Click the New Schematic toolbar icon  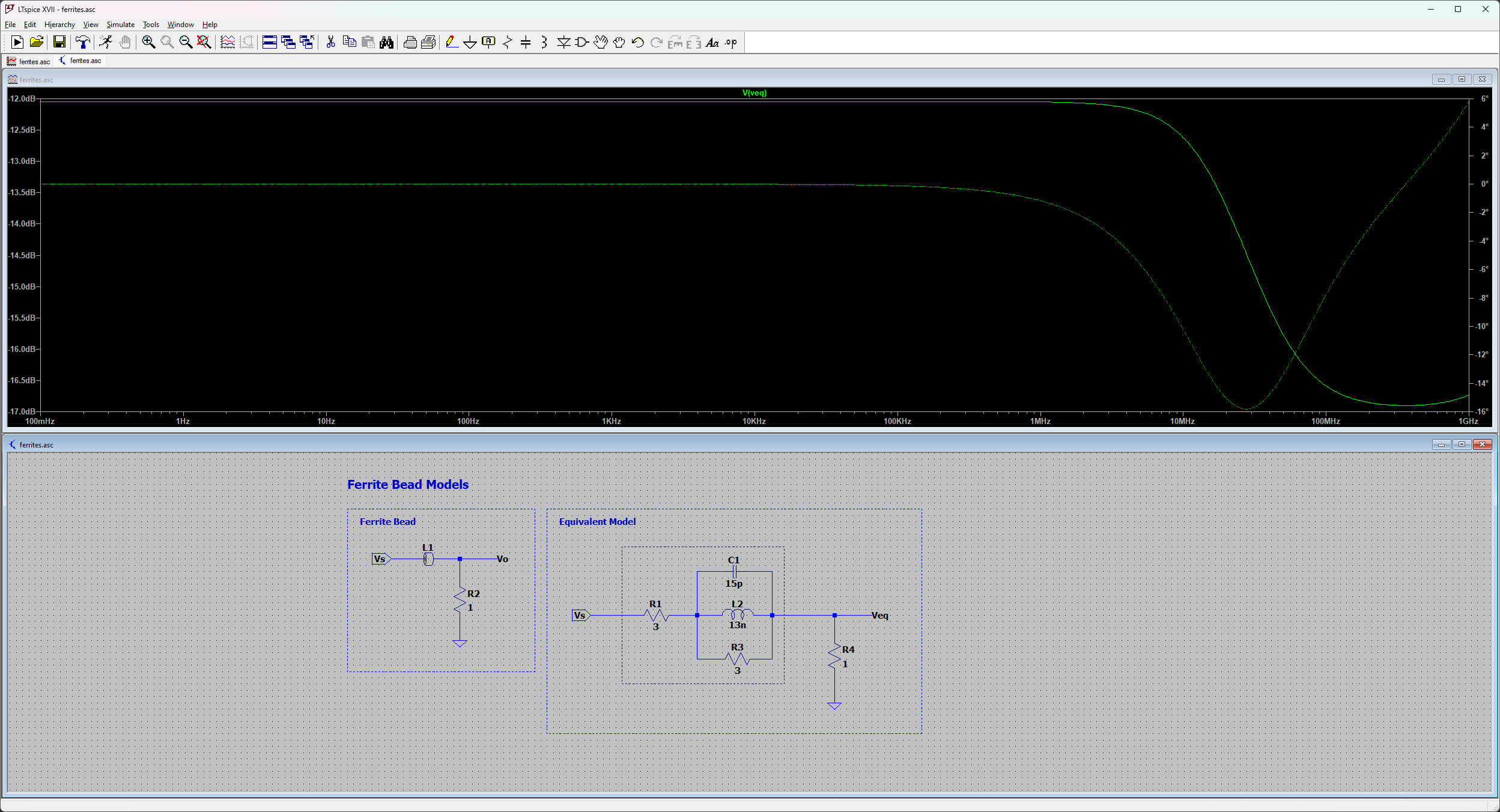tap(17, 42)
